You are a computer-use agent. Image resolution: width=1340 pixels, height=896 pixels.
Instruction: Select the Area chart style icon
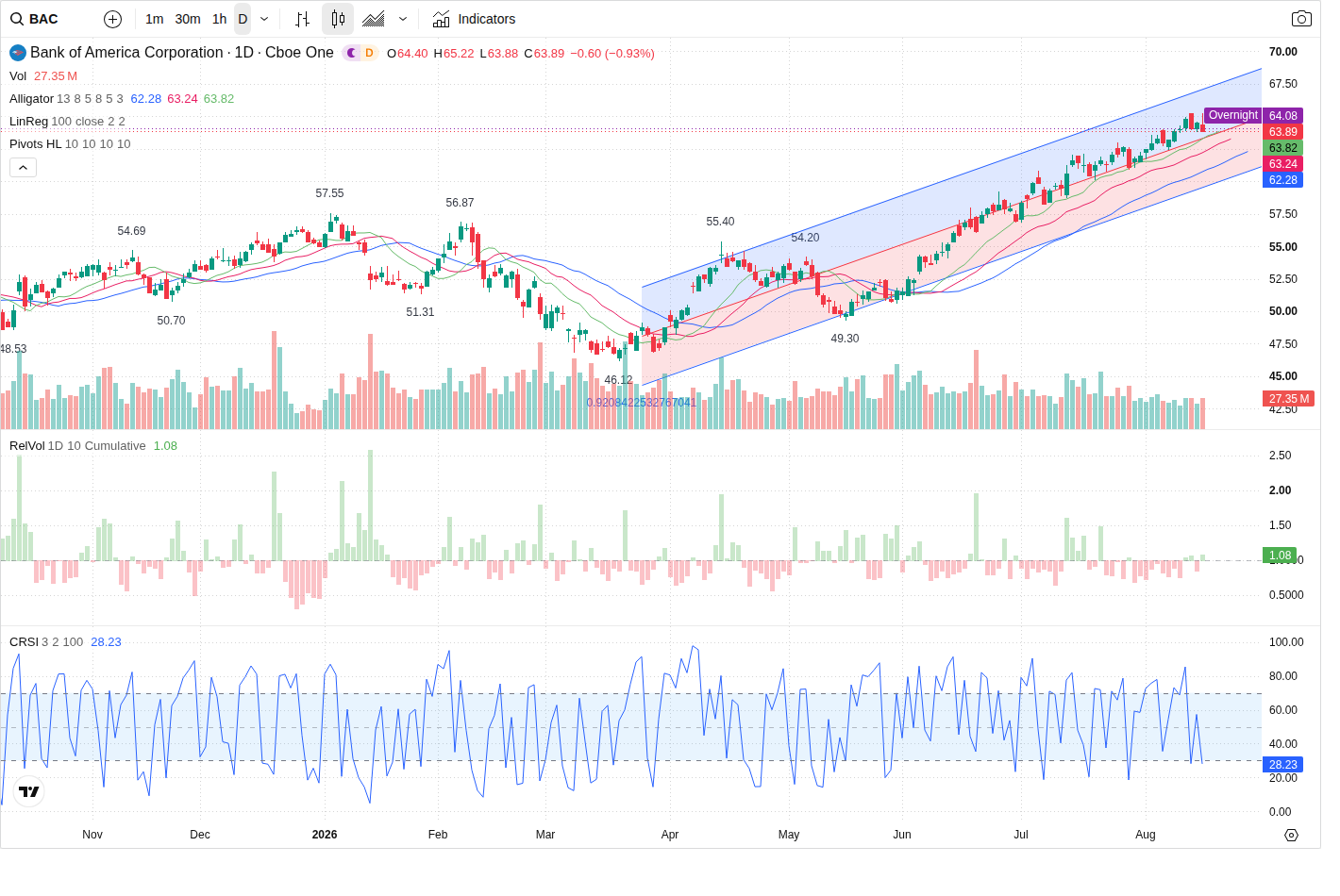coord(374,19)
